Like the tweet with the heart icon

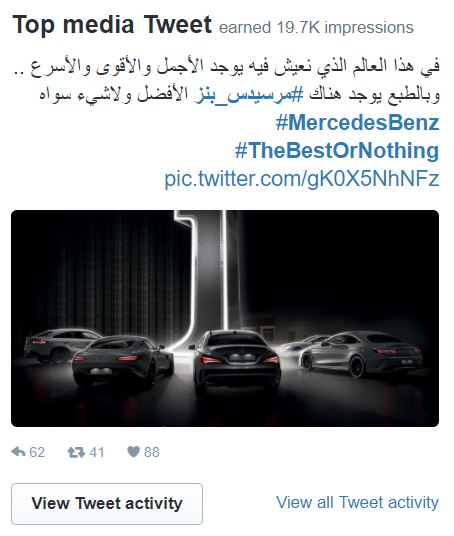[133, 452]
